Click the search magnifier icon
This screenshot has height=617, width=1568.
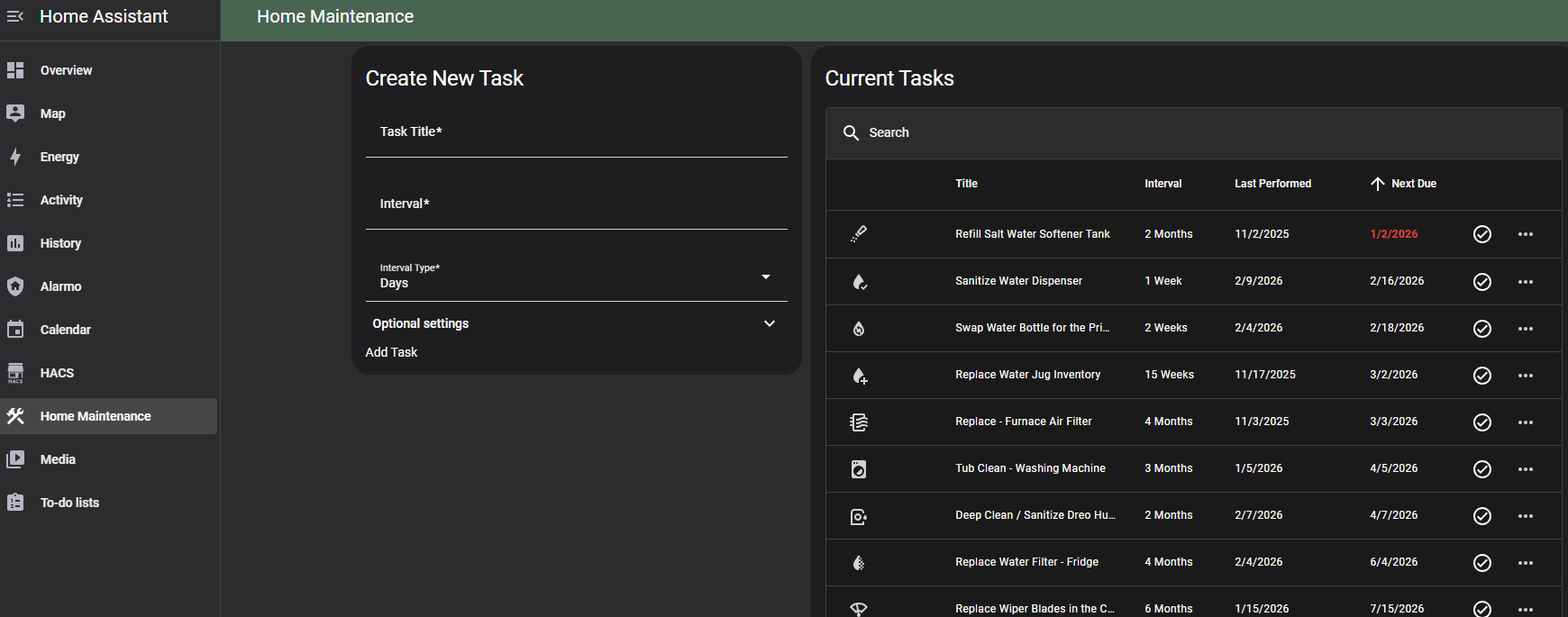click(851, 132)
